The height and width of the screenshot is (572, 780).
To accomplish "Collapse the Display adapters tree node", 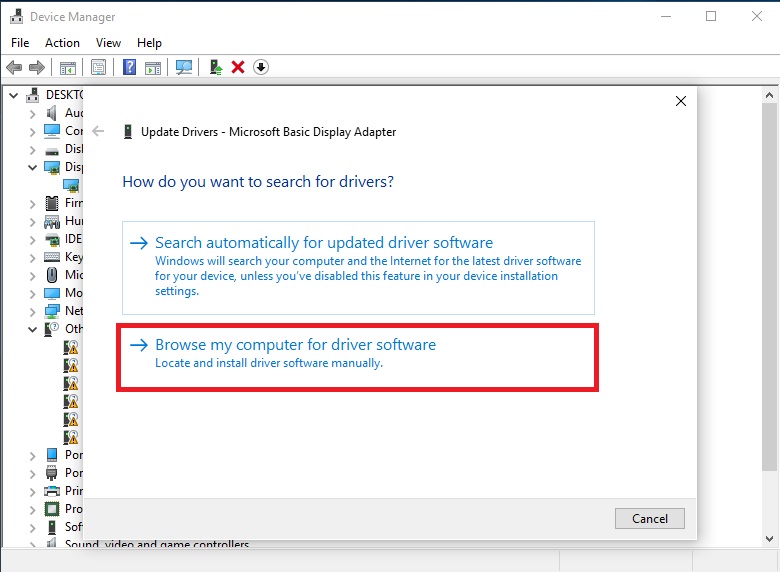I will click(33, 167).
